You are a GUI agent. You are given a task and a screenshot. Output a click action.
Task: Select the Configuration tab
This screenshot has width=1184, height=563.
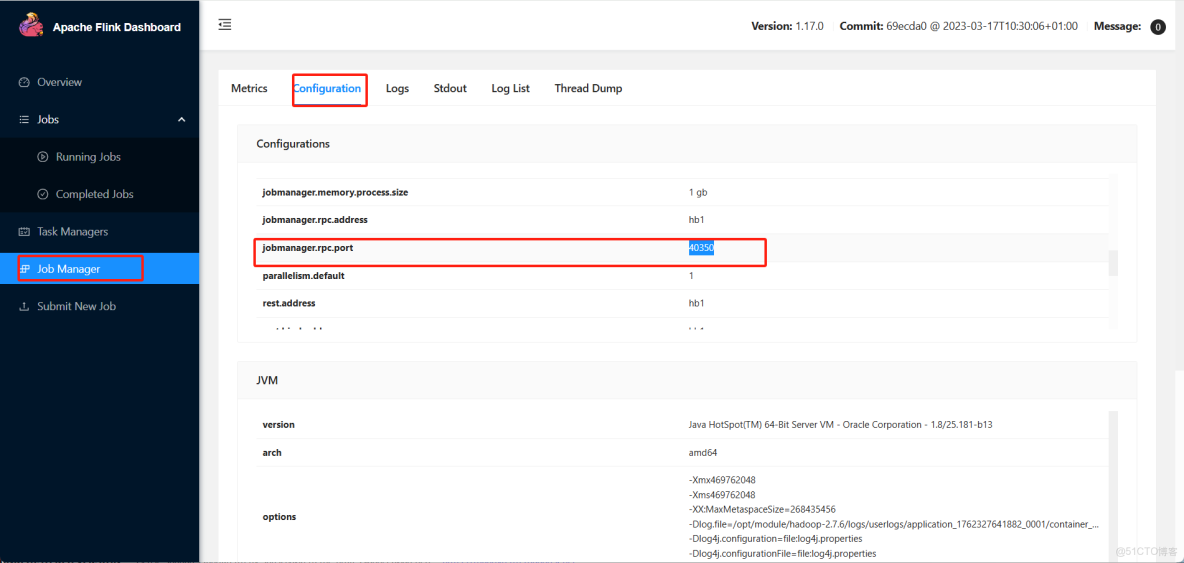[327, 89]
